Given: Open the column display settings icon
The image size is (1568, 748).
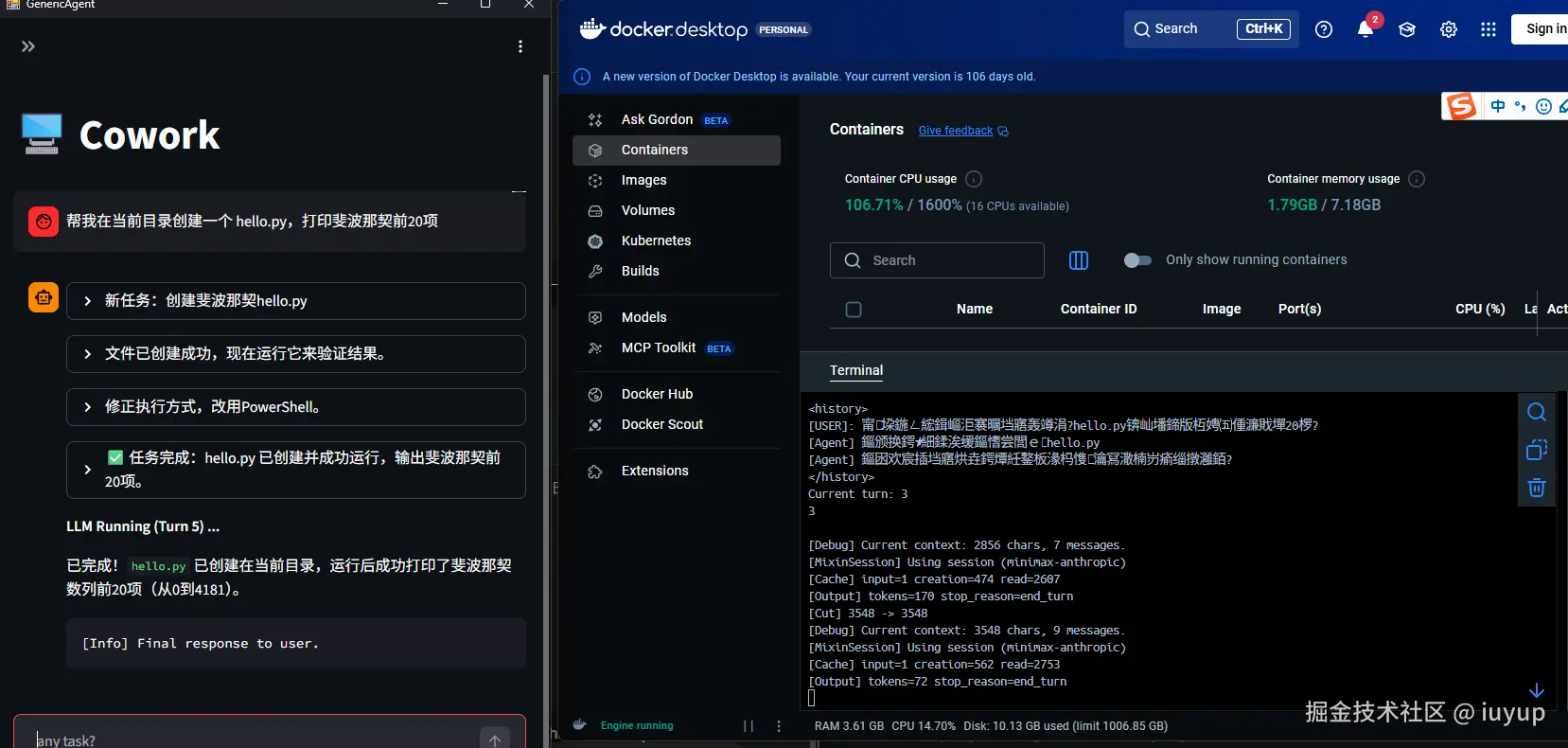Looking at the screenshot, I should coord(1079,260).
